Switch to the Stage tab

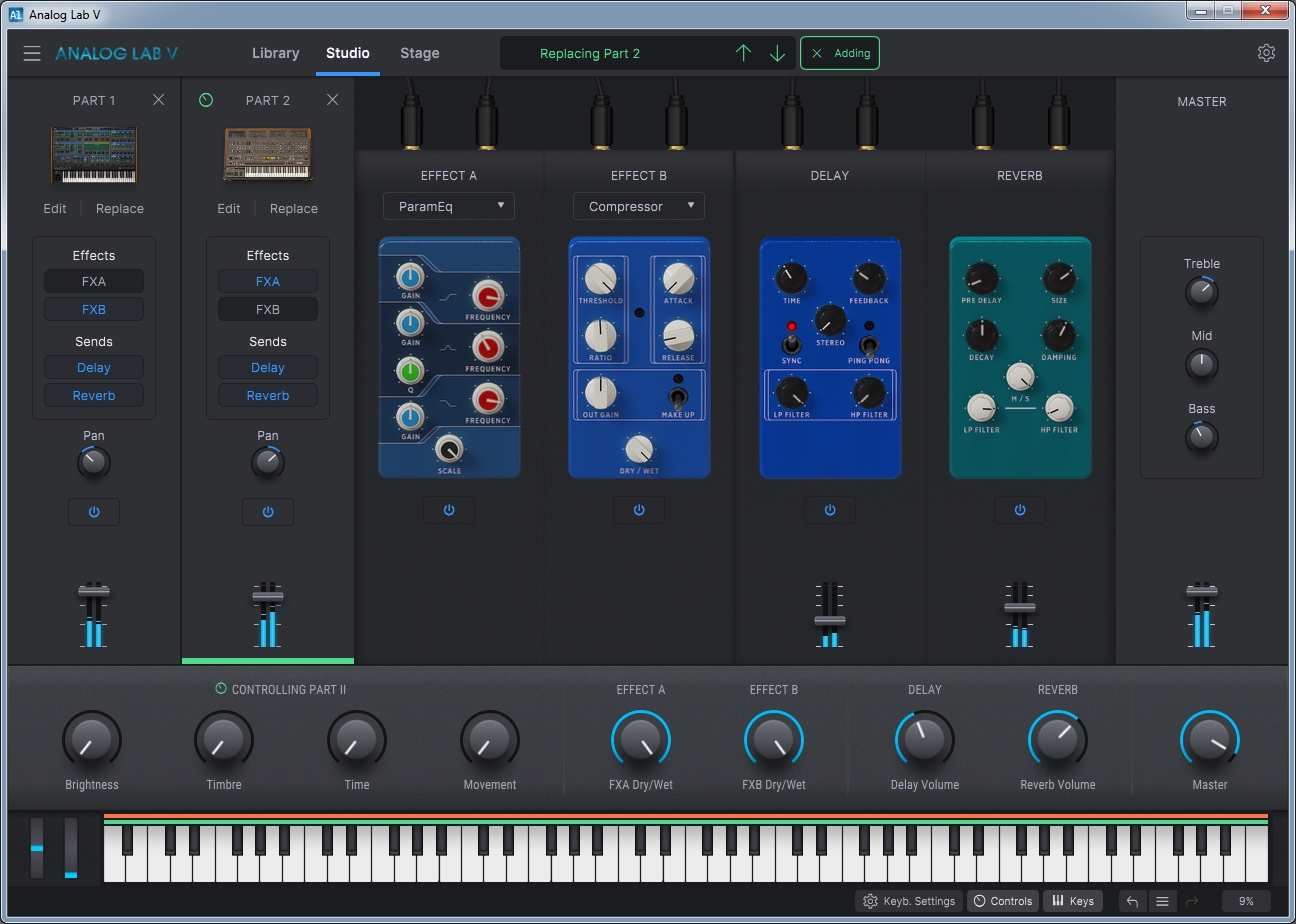coord(419,53)
